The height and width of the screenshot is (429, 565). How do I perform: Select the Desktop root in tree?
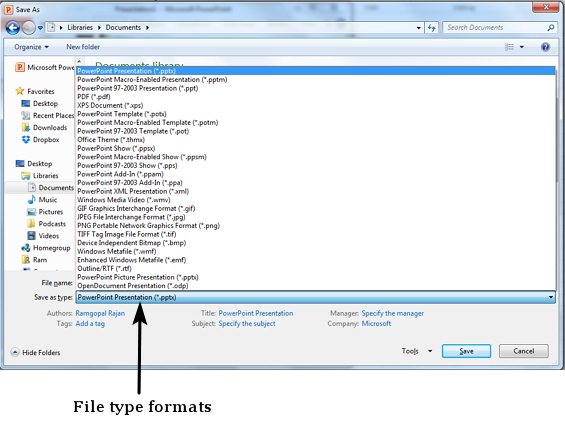[x=34, y=164]
